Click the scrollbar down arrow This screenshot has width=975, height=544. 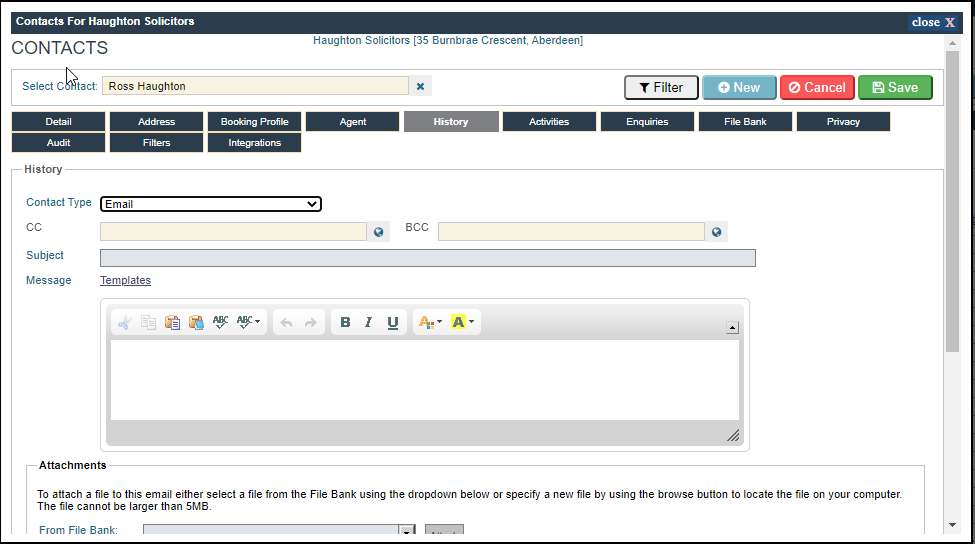click(952, 525)
